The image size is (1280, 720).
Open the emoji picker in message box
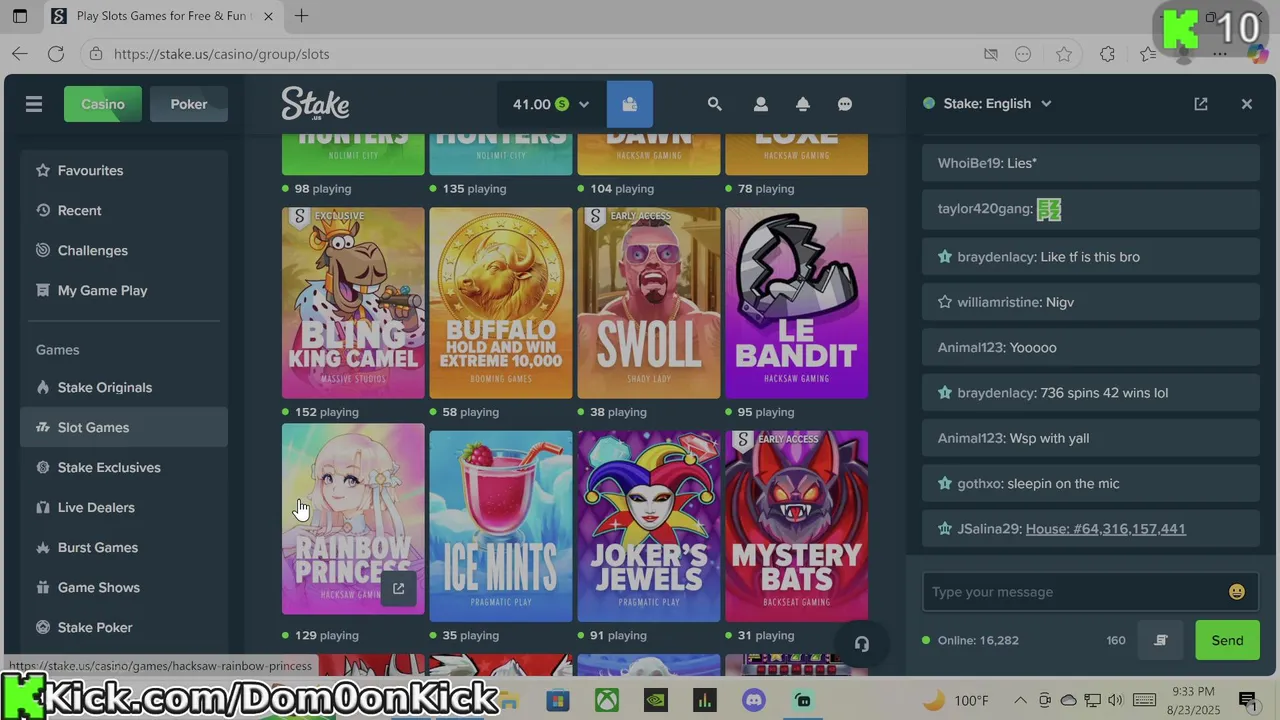(x=1237, y=592)
